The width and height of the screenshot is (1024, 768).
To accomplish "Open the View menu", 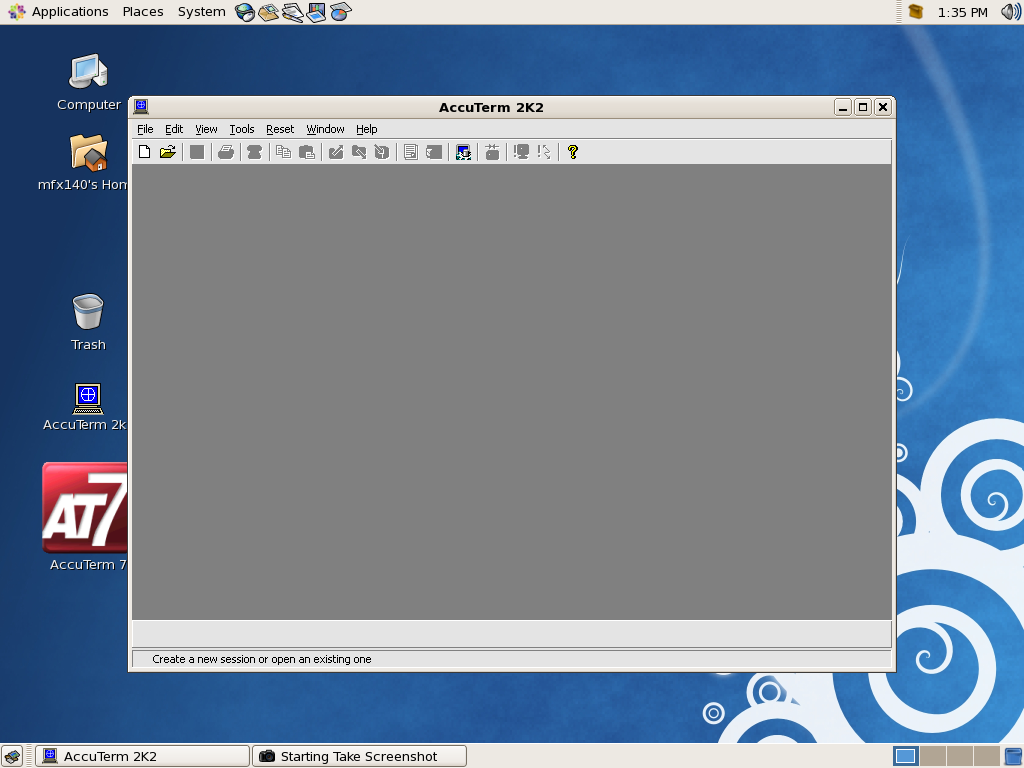I will tap(206, 129).
